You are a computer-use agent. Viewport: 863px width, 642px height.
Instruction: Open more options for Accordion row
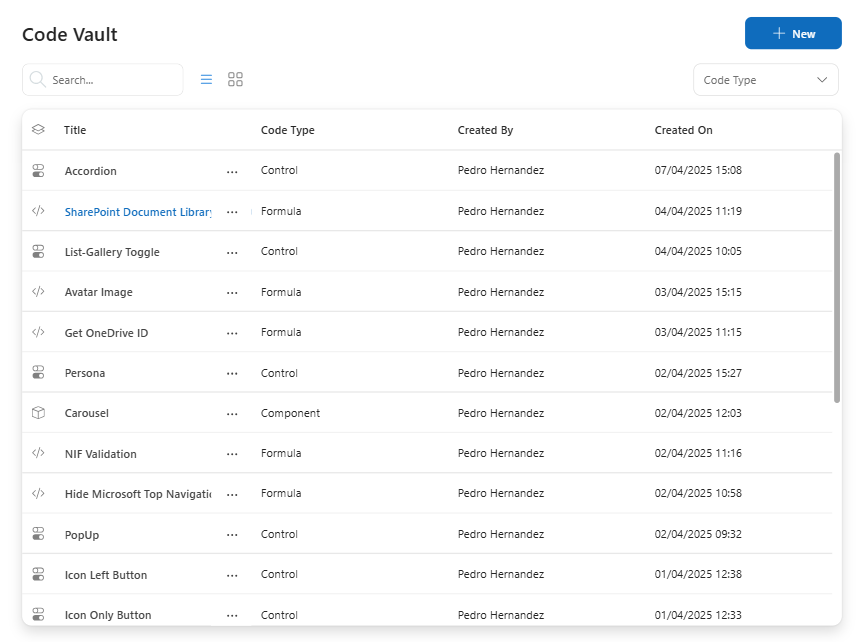pos(232,172)
